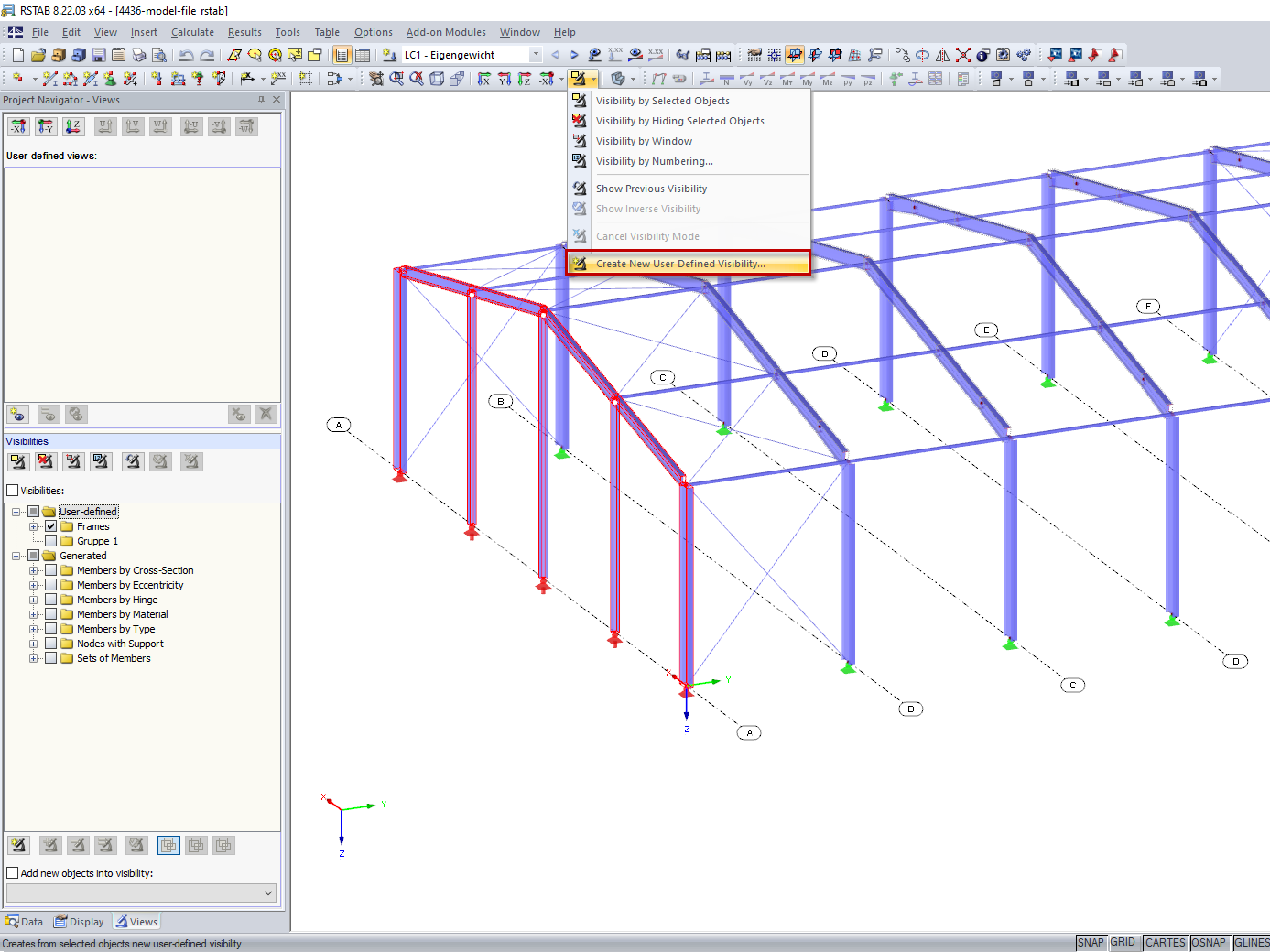Image resolution: width=1270 pixels, height=952 pixels.
Task: Click Visibility by Selected Objects panel icon
Action: [x=19, y=461]
